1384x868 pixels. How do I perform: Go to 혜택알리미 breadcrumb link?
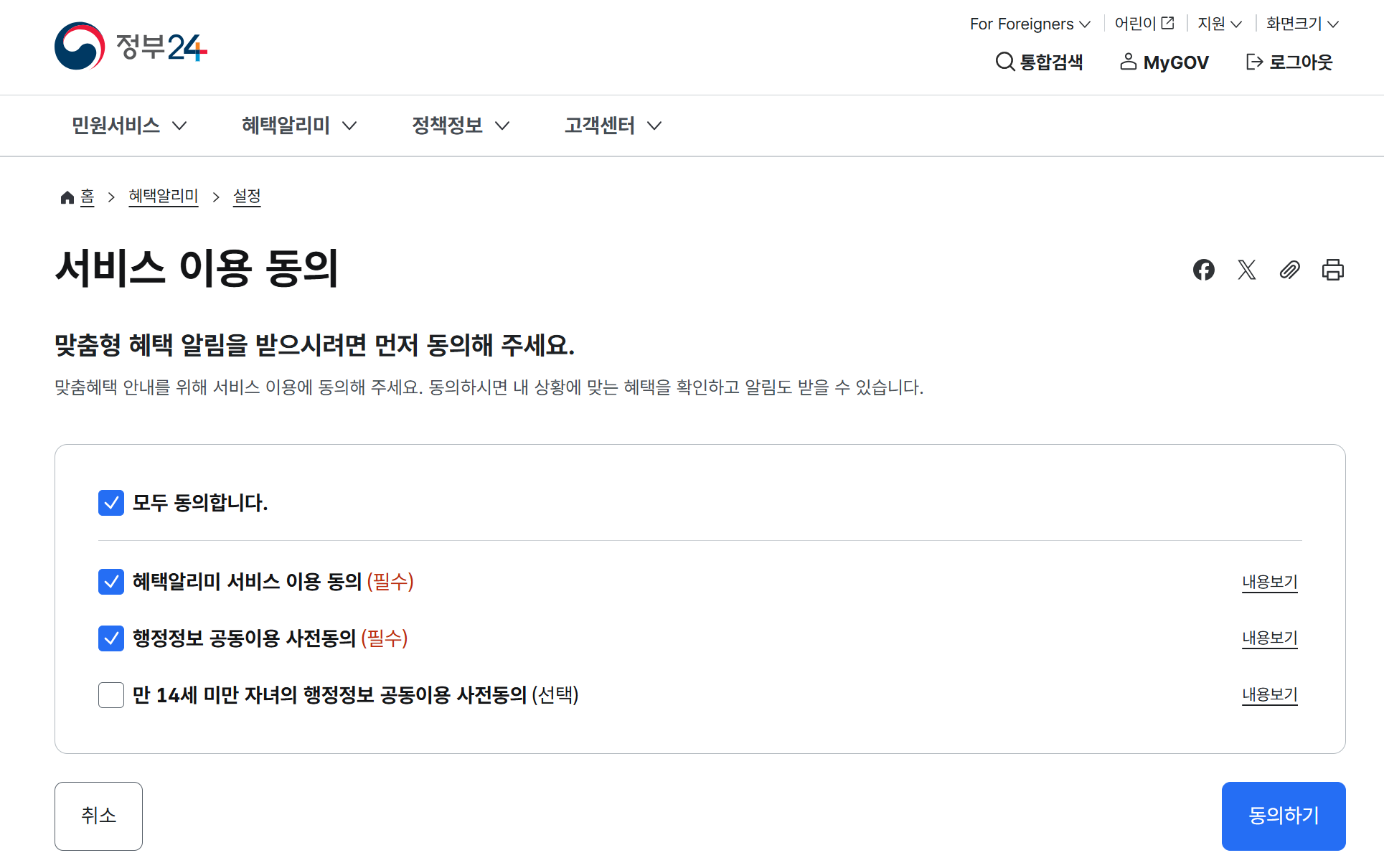[x=163, y=196]
